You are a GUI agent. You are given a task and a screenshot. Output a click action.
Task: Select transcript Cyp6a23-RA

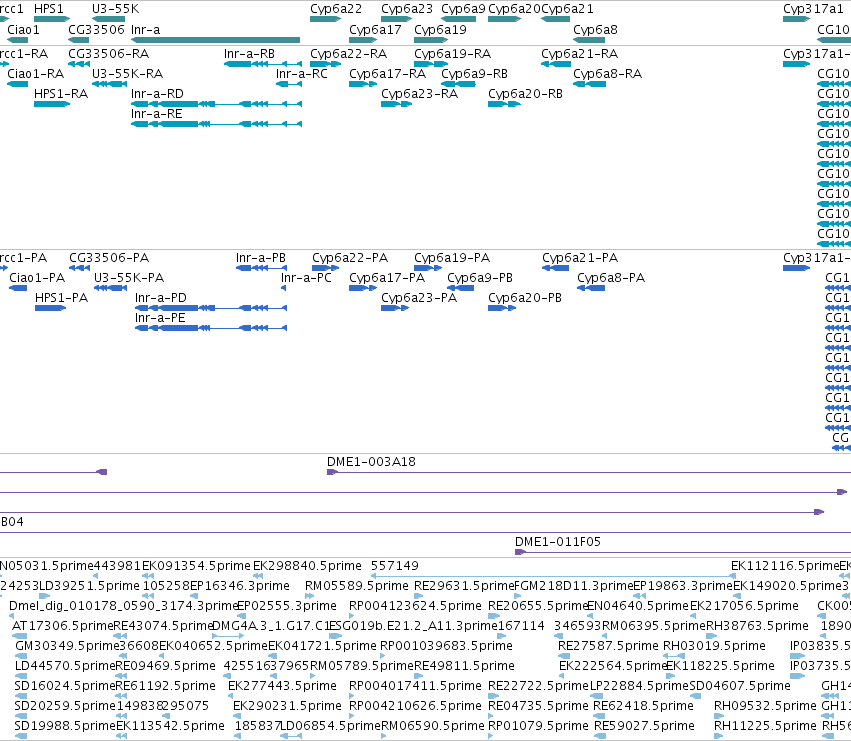click(396, 104)
